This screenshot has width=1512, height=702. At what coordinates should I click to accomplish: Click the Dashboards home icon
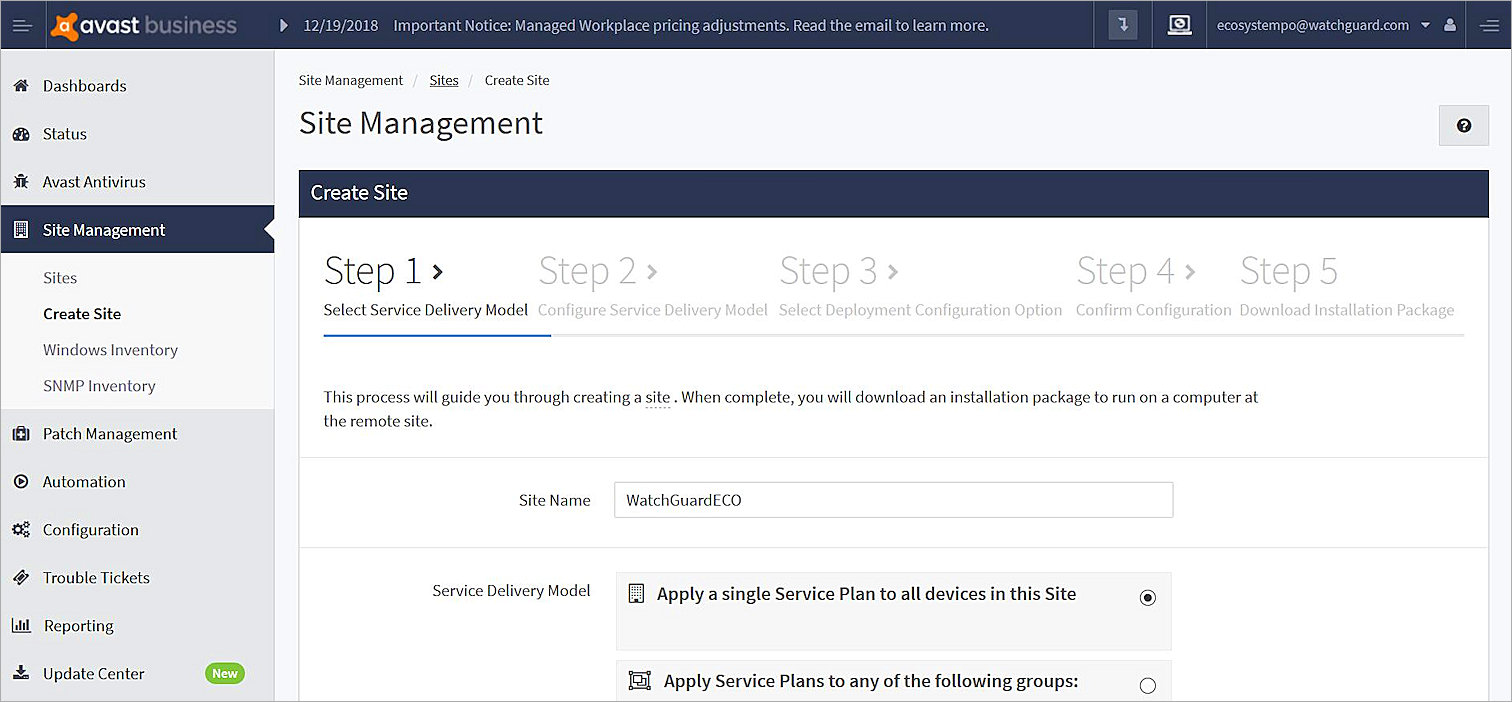click(21, 86)
